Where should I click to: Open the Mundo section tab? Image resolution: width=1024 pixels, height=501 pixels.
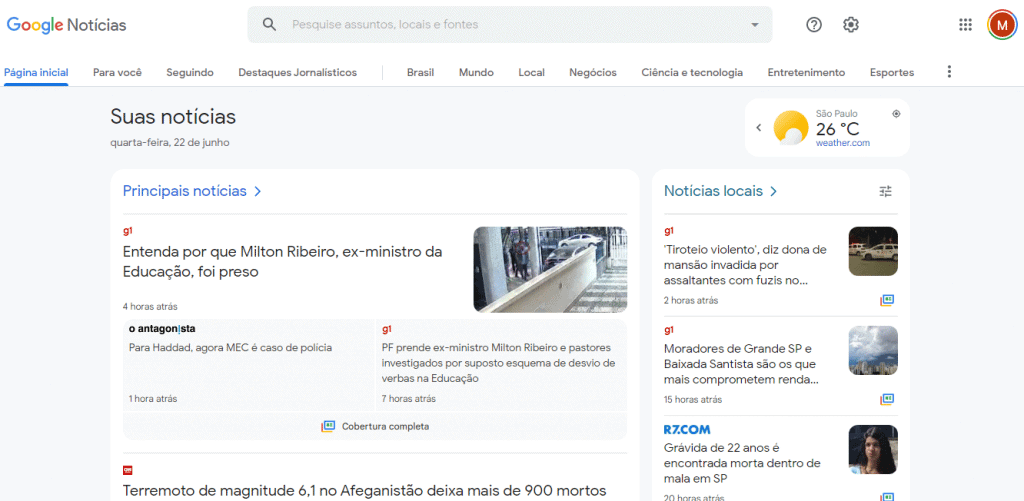click(476, 73)
